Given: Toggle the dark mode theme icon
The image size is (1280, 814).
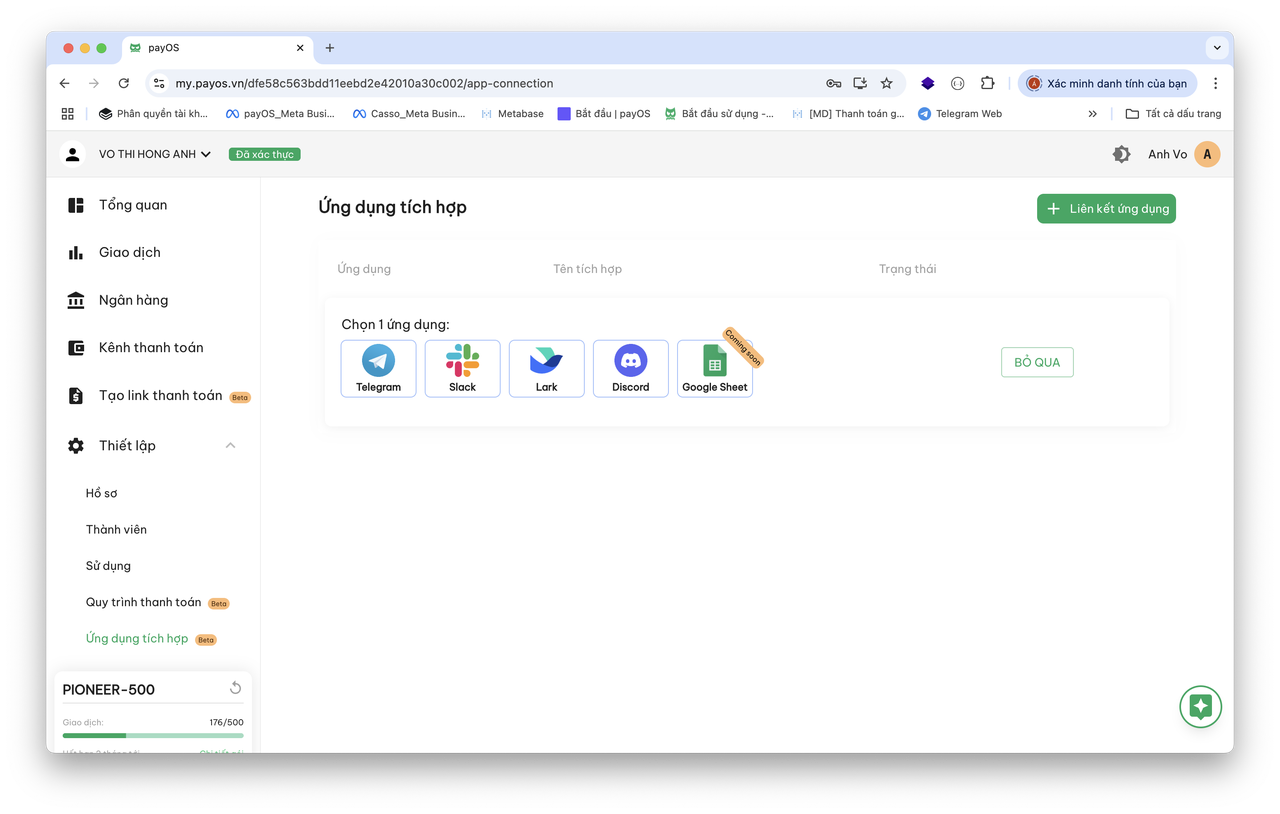Looking at the screenshot, I should coord(1121,154).
